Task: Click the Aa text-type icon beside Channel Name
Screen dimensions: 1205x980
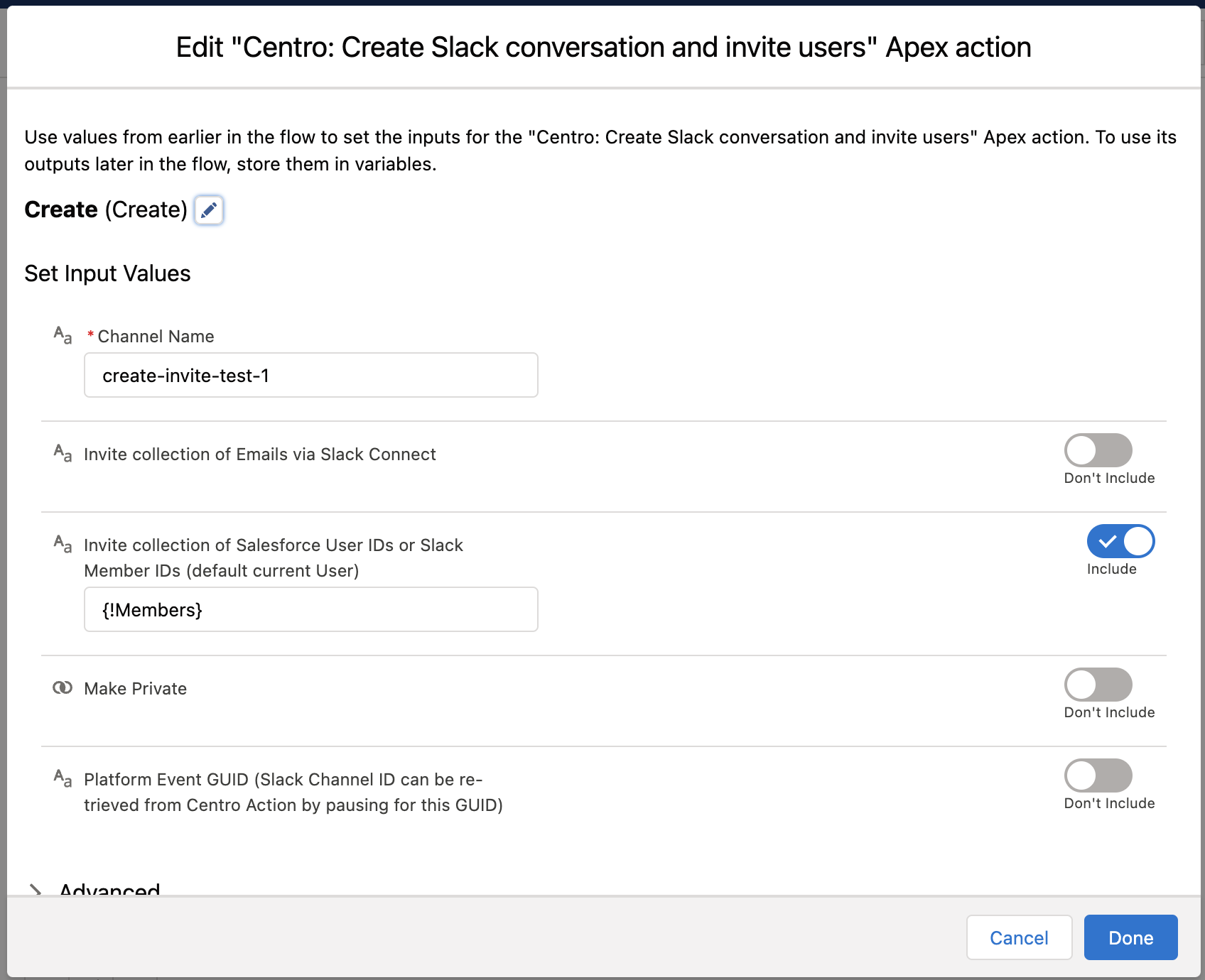Action: coord(63,335)
